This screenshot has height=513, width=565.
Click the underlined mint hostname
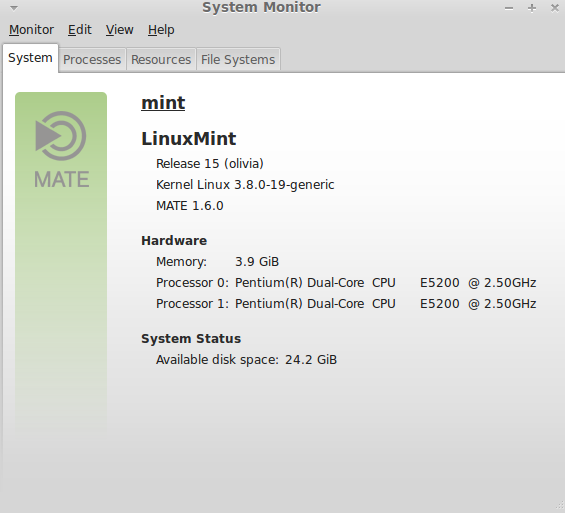[x=163, y=103]
